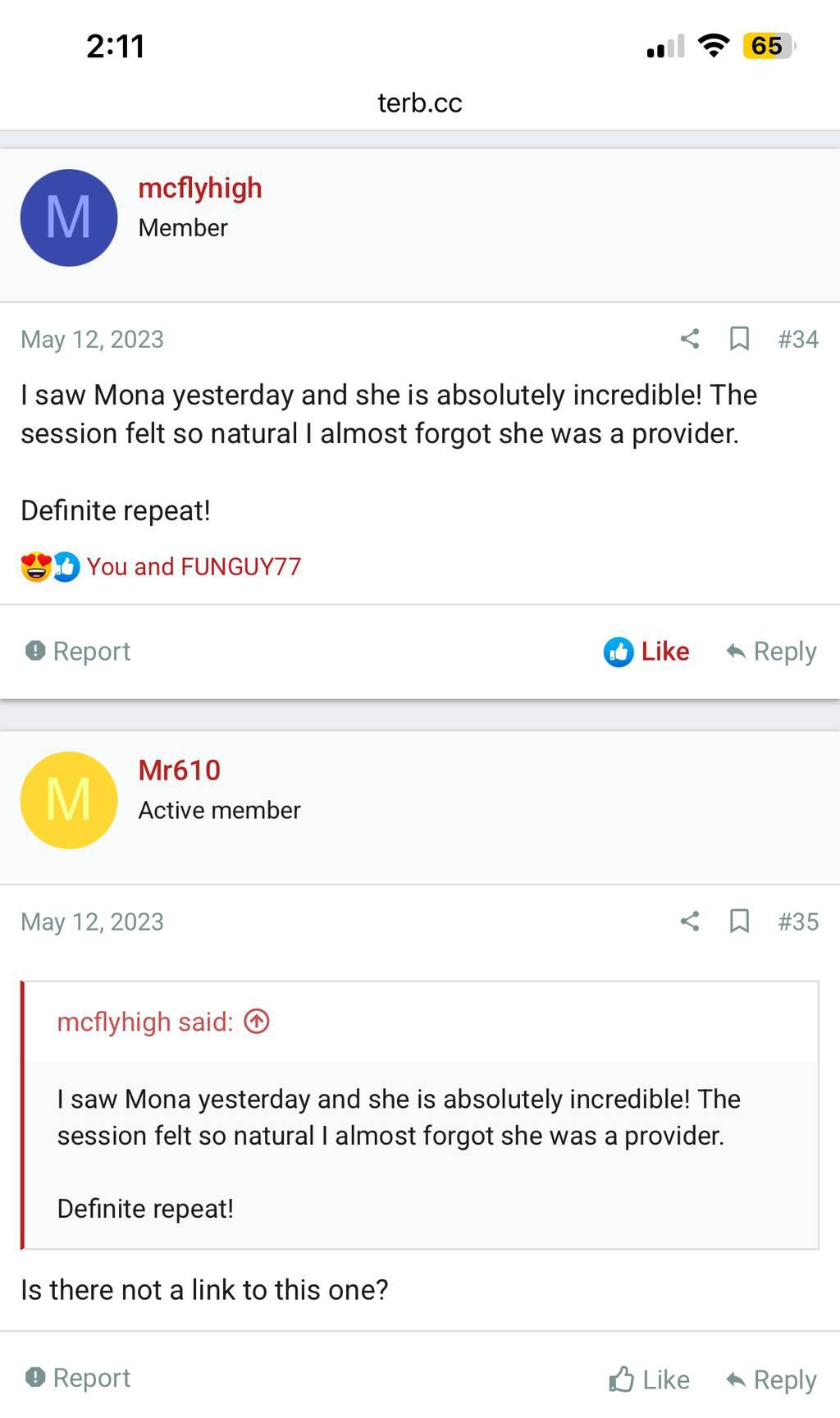
Task: Jump to quoted post via arrow icon
Action: pos(257,1022)
